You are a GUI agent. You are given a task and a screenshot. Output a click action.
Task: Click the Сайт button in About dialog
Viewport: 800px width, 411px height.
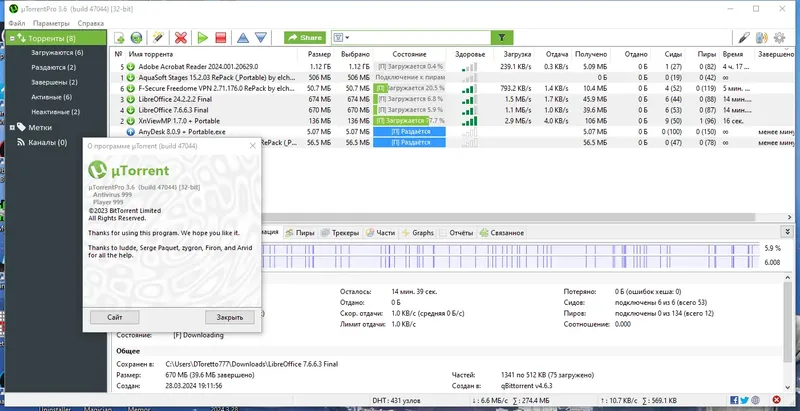115,317
